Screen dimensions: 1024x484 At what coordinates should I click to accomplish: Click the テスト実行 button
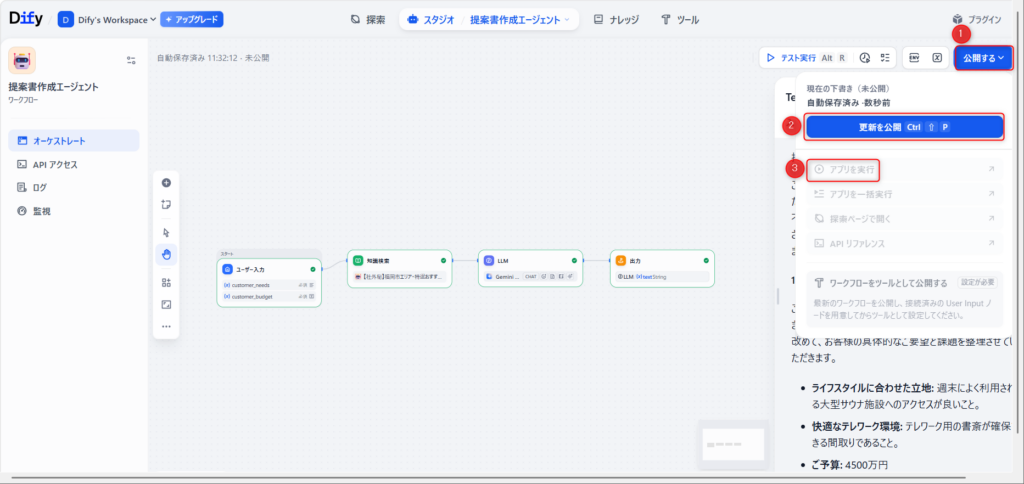click(797, 58)
